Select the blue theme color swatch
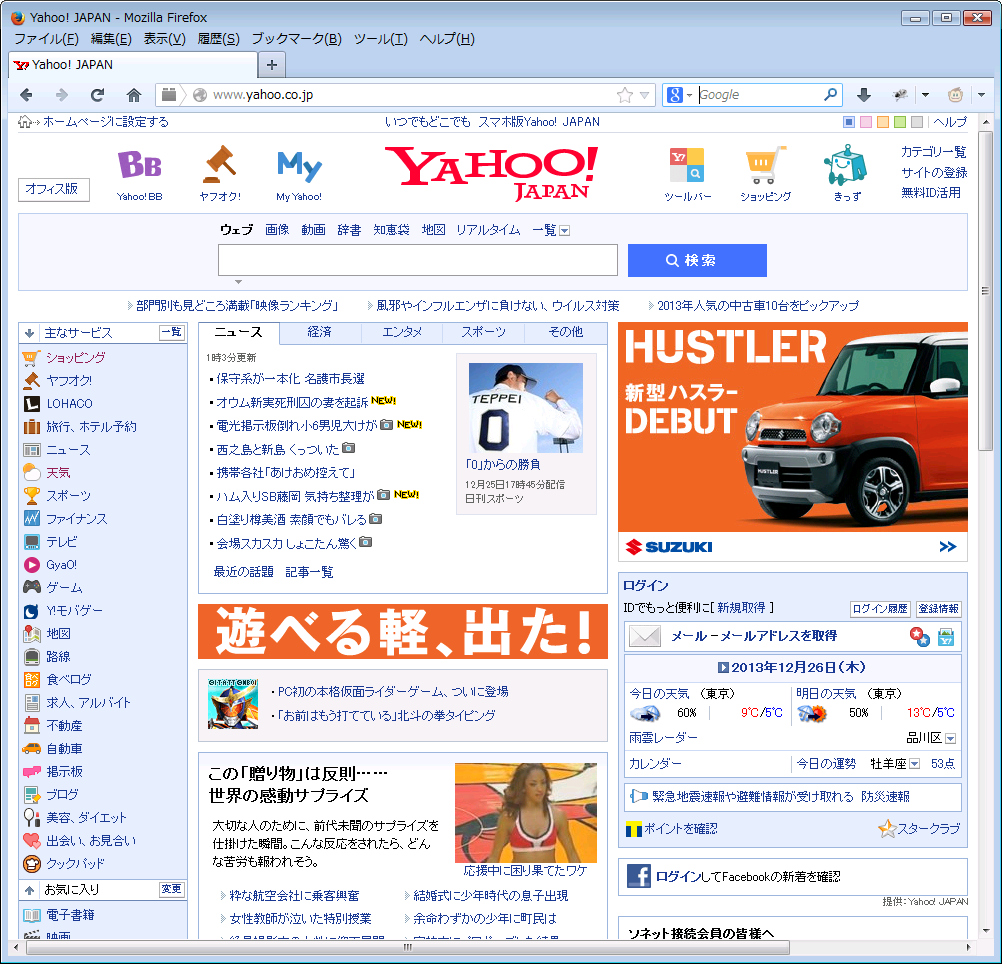The height and width of the screenshot is (964, 1002). point(849,122)
